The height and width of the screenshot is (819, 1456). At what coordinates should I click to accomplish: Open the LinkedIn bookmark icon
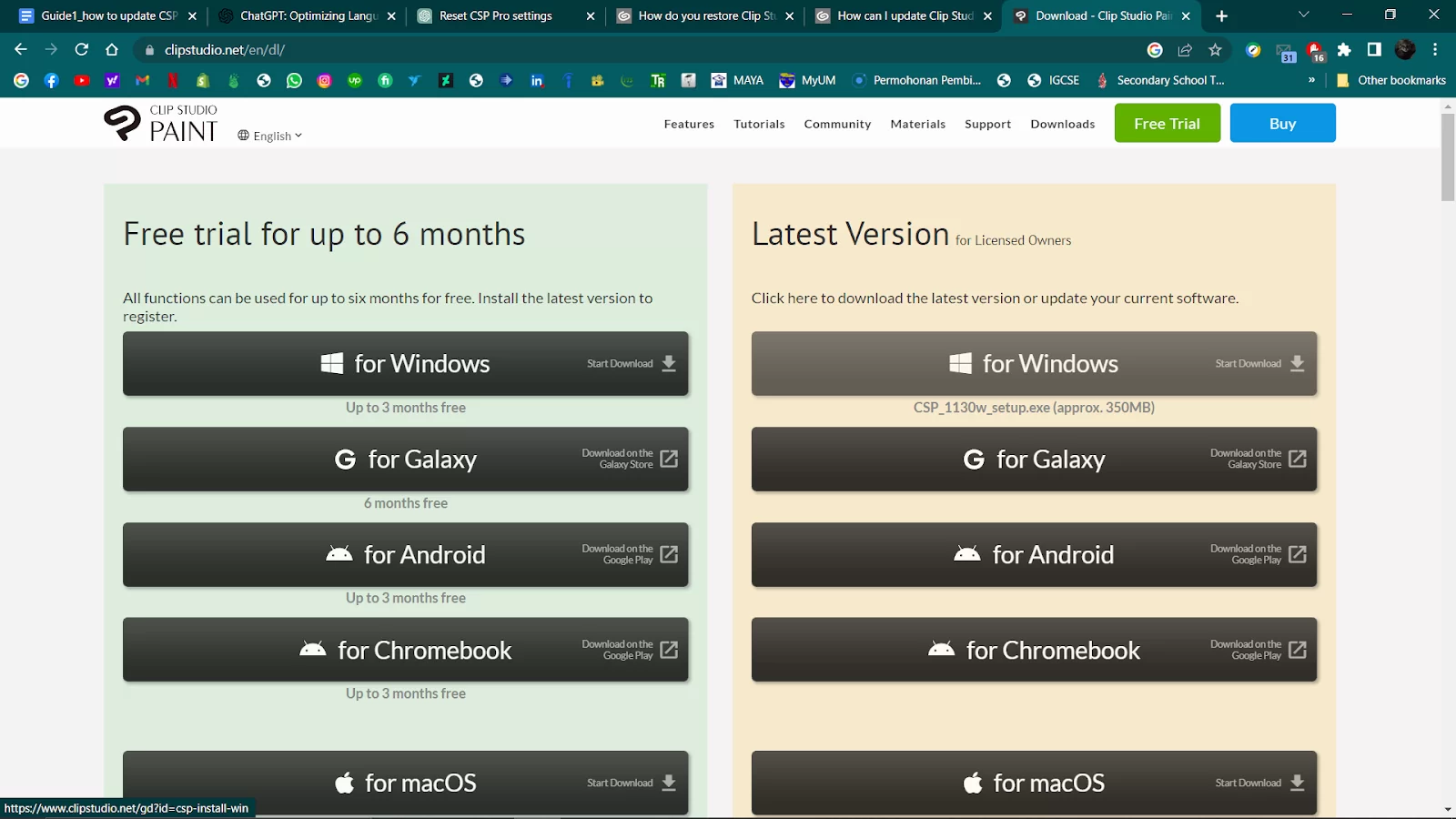537,80
